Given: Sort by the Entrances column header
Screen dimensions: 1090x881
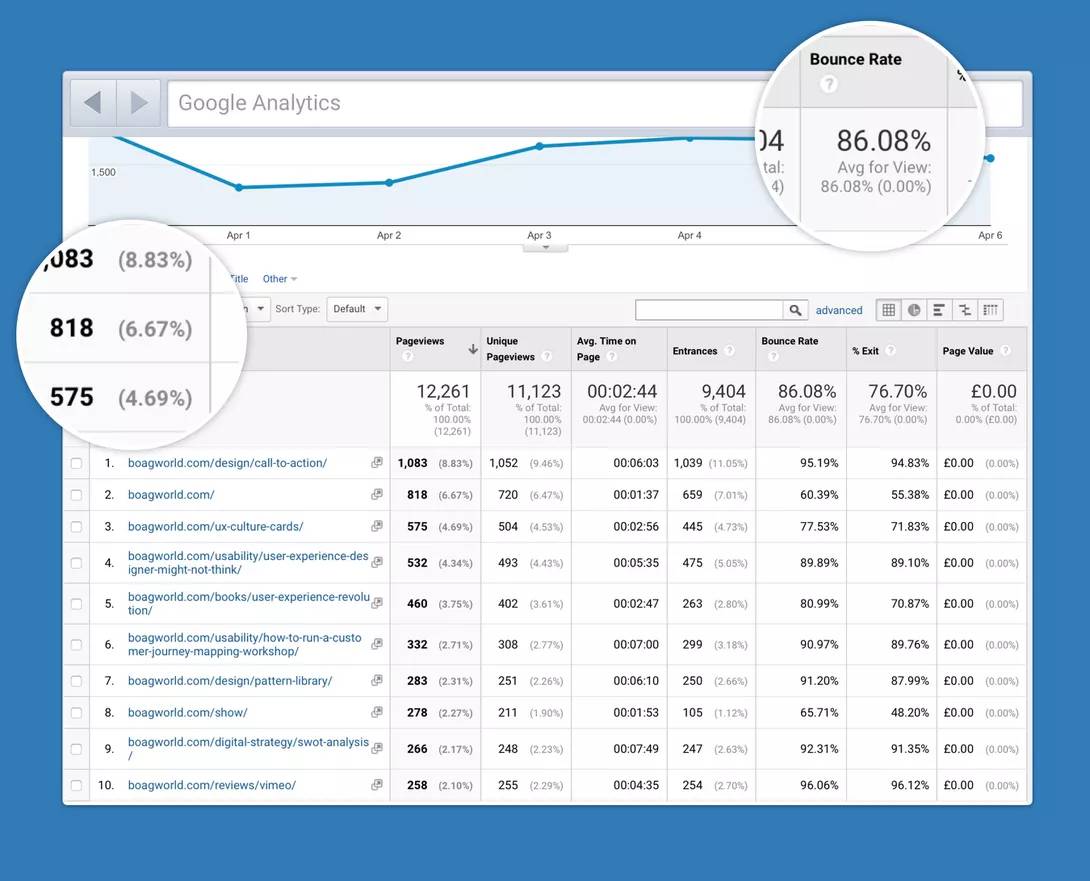Looking at the screenshot, I should click(694, 351).
